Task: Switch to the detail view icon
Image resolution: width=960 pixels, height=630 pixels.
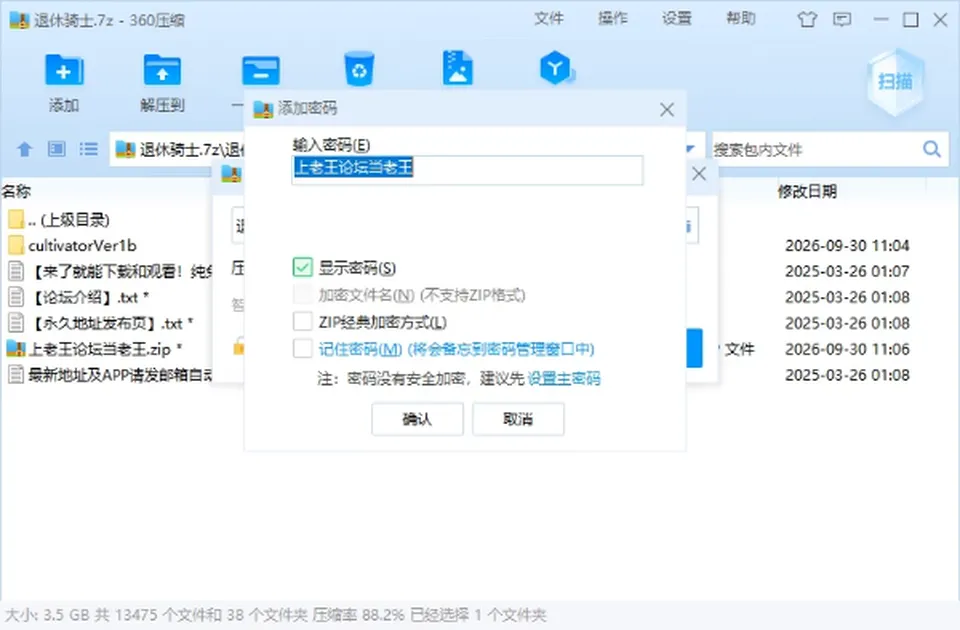Action: (x=57, y=149)
